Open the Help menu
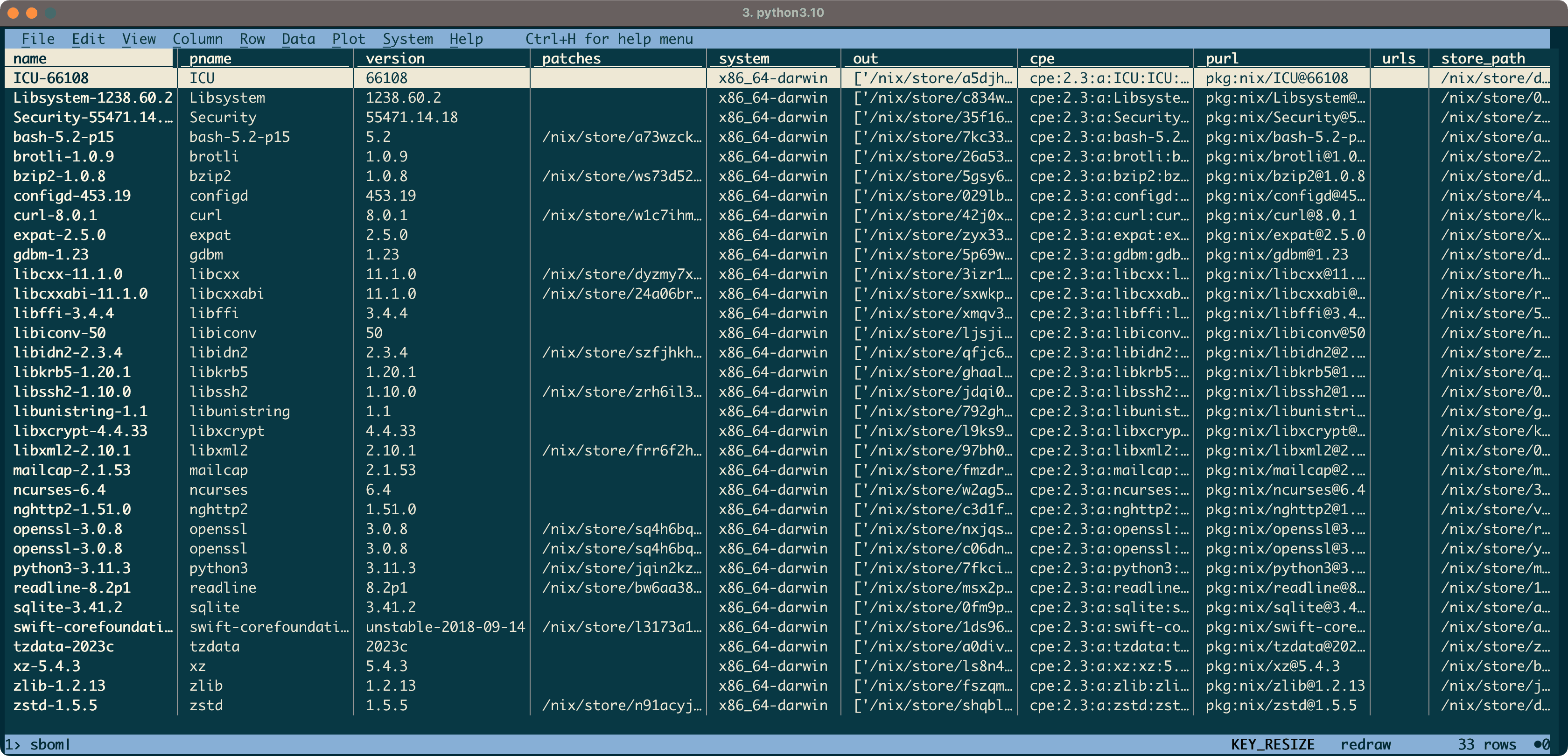The width and height of the screenshot is (1568, 756). coord(465,38)
